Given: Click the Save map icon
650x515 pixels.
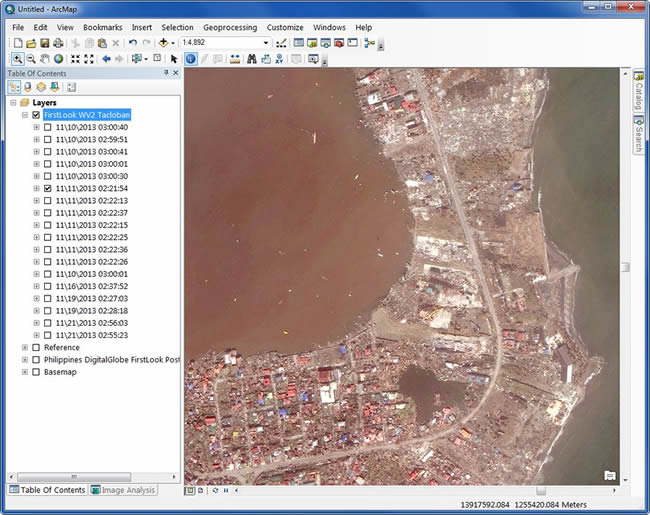Looking at the screenshot, I should (44, 43).
